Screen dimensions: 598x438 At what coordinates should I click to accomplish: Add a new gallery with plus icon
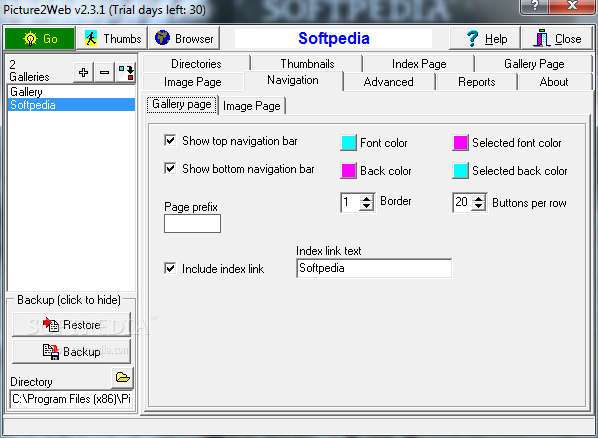point(84,72)
